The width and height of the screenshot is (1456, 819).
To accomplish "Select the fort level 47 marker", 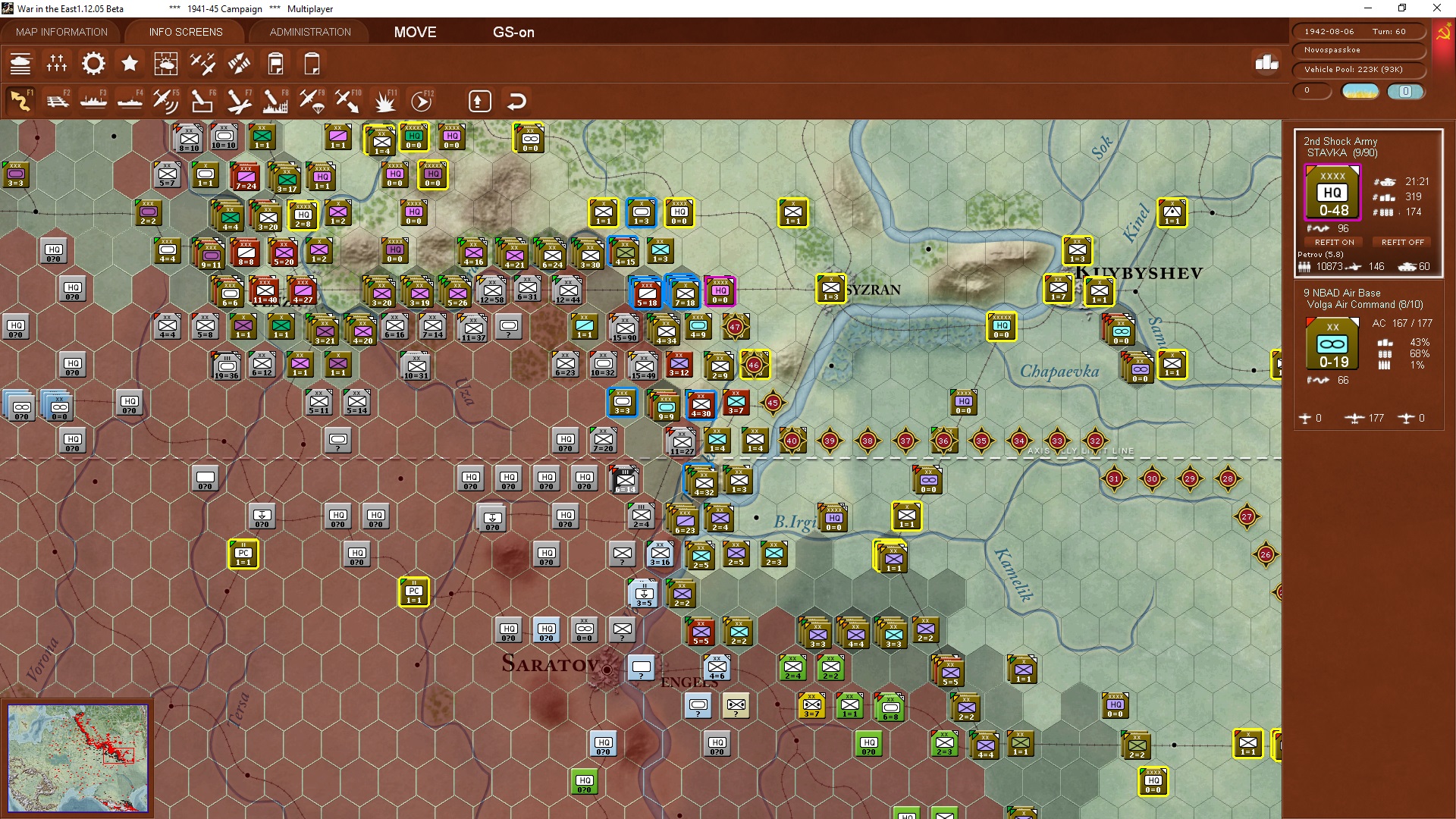I will click(x=735, y=328).
